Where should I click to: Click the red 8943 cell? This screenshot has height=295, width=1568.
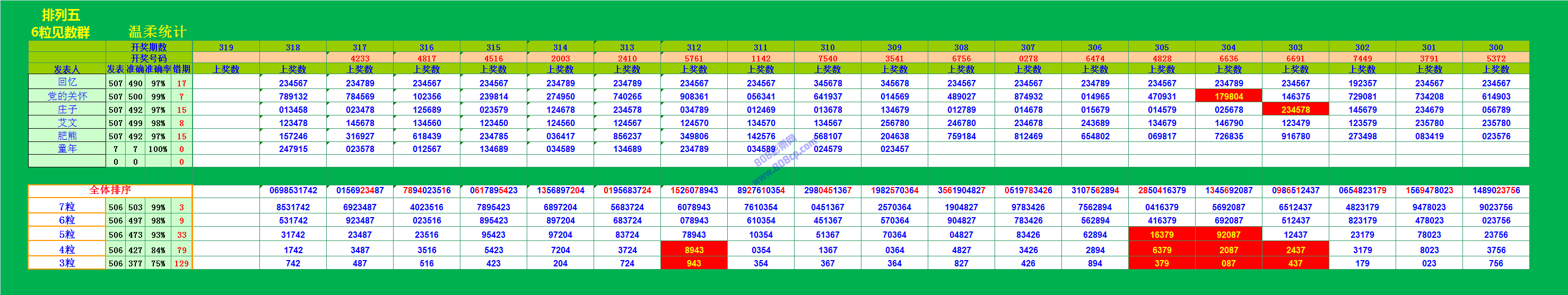coord(694,249)
